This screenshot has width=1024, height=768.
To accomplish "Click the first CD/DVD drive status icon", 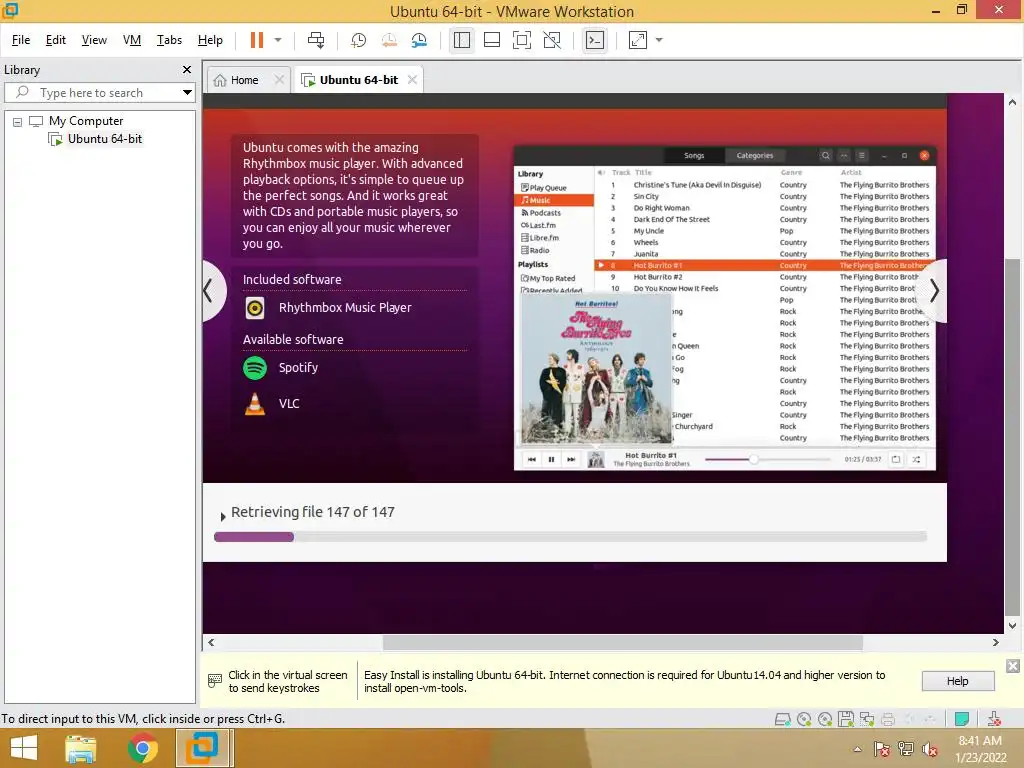I will 804,720.
